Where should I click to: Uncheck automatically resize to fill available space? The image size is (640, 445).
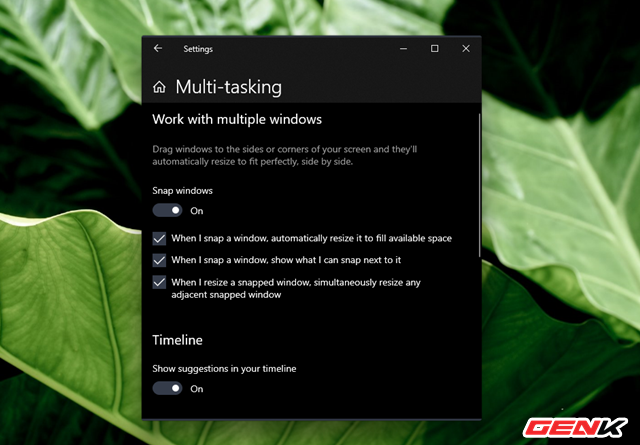[x=159, y=239]
